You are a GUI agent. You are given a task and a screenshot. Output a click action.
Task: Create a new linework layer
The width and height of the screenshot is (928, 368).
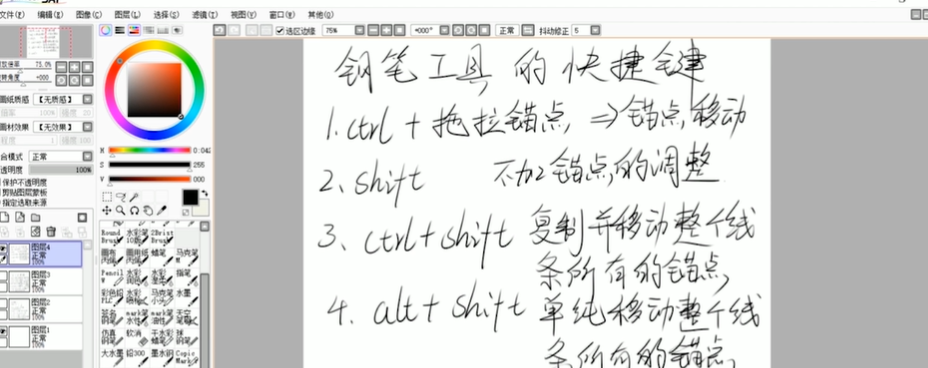point(20,217)
